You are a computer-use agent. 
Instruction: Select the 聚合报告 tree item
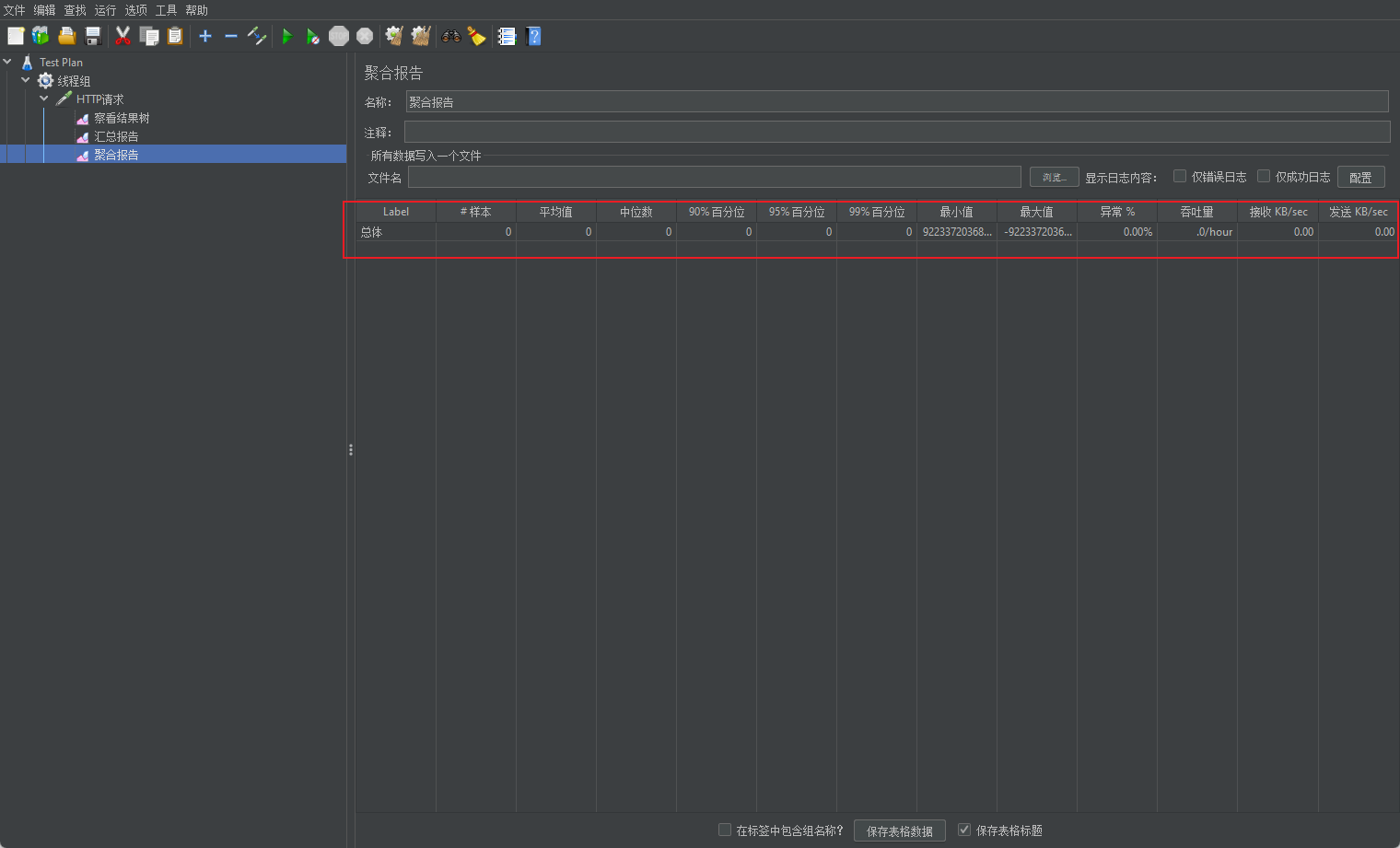[x=115, y=155]
